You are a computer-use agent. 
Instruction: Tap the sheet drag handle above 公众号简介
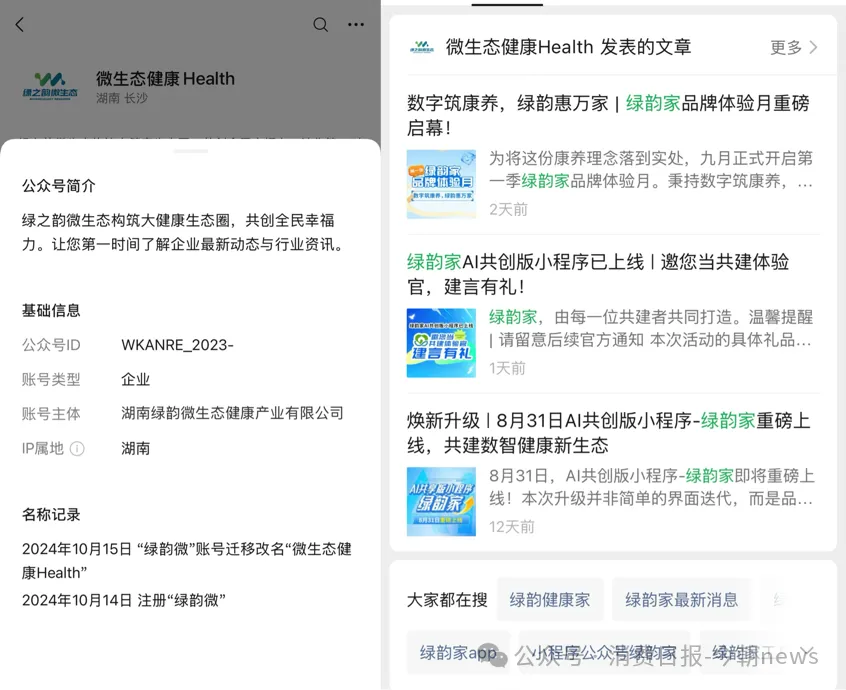point(190,151)
